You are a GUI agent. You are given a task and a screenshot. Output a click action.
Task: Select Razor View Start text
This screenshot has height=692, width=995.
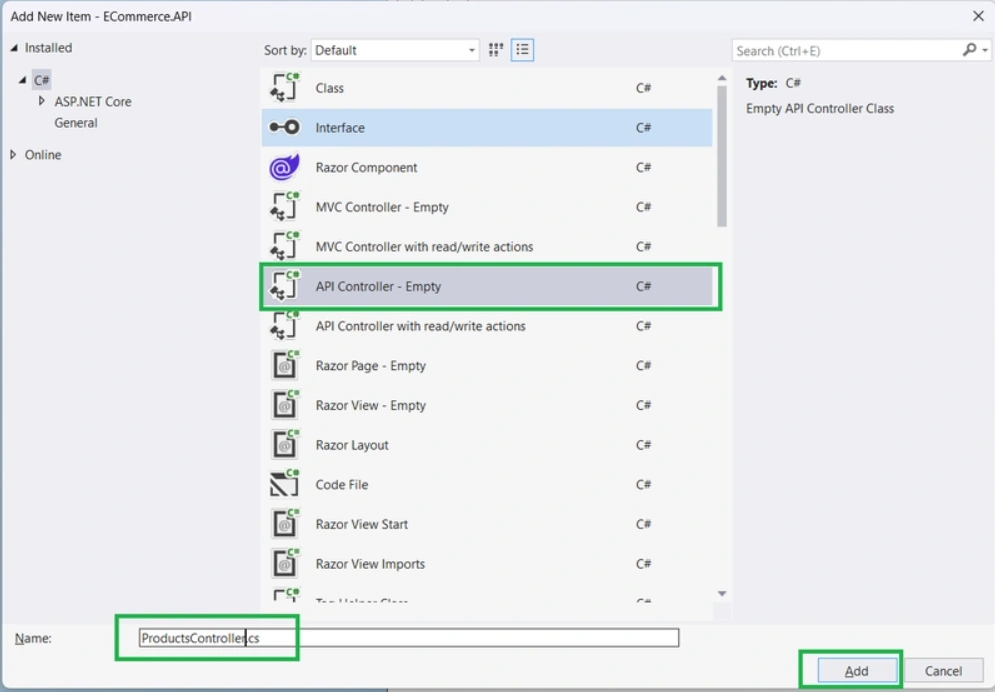click(362, 524)
